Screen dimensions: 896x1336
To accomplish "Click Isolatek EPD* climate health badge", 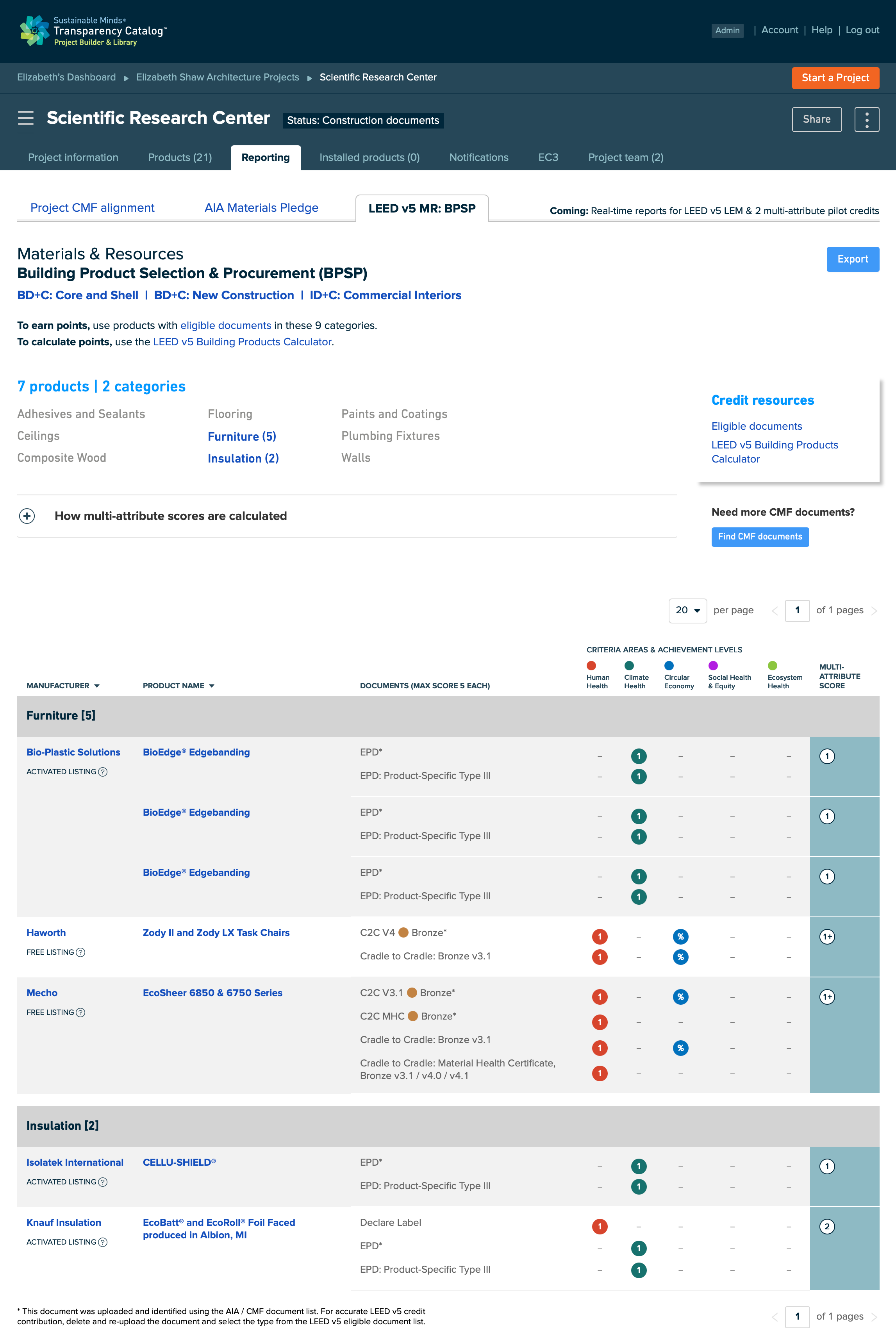I will point(638,1166).
